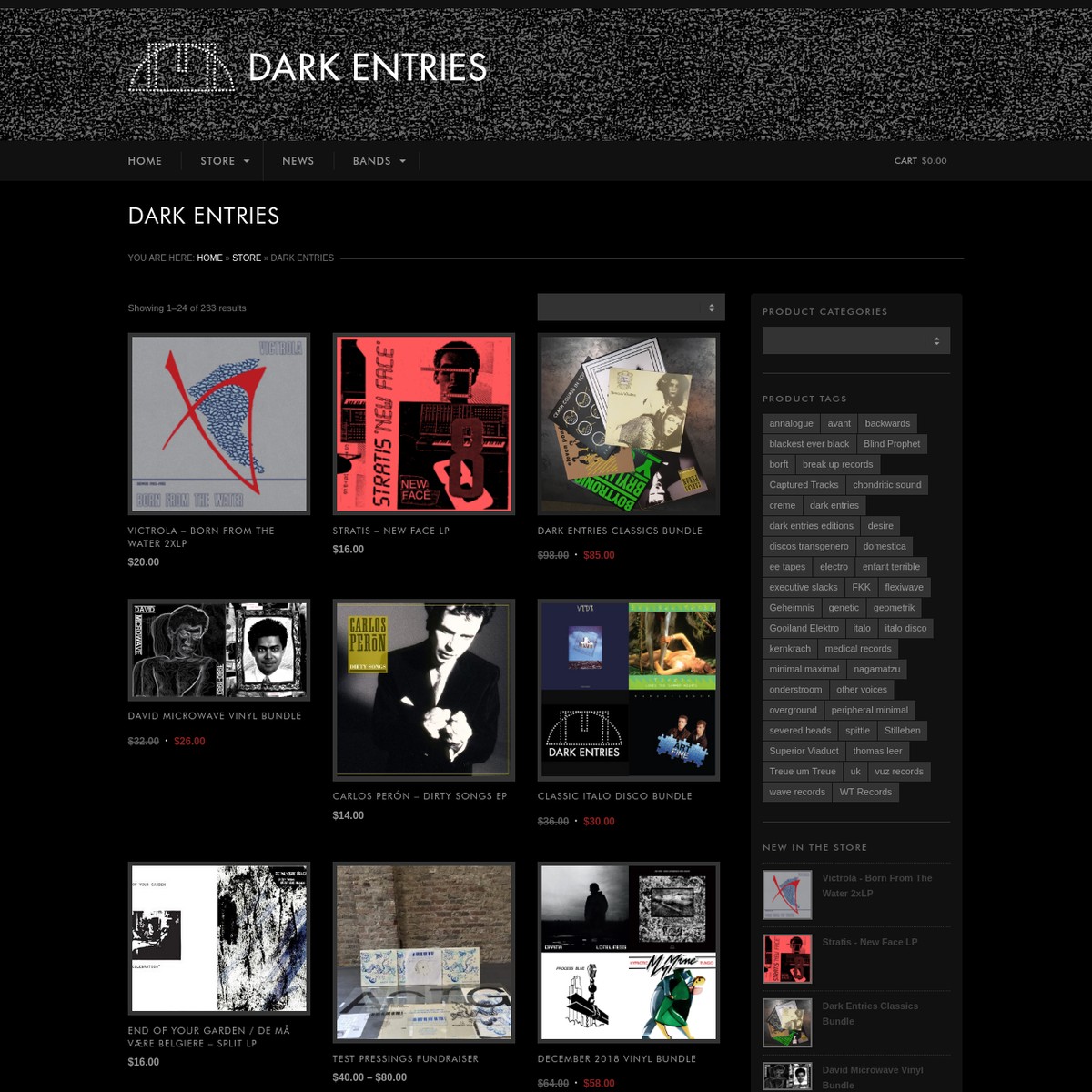Select the minimal maximal tag

pyautogui.click(x=804, y=669)
